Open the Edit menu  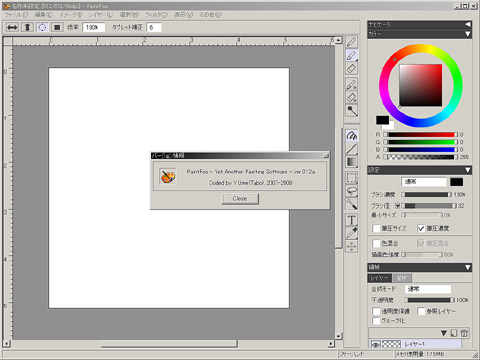(x=44, y=15)
